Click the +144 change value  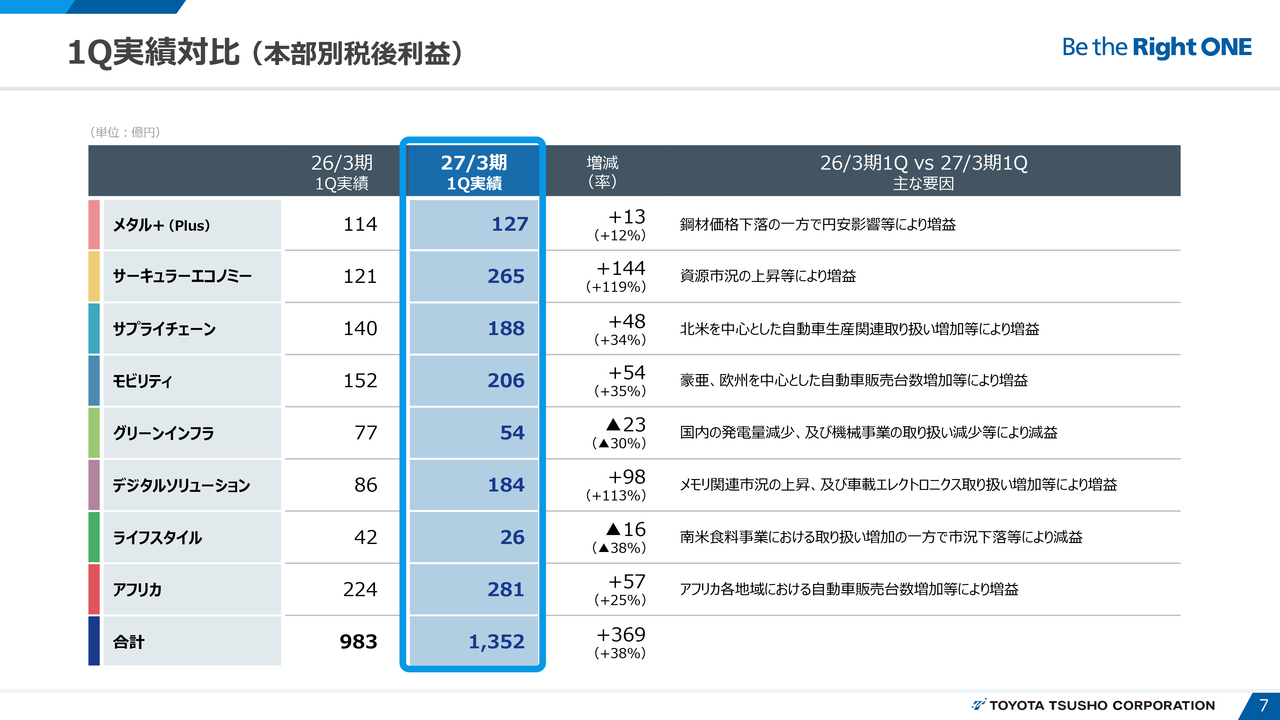(621, 268)
